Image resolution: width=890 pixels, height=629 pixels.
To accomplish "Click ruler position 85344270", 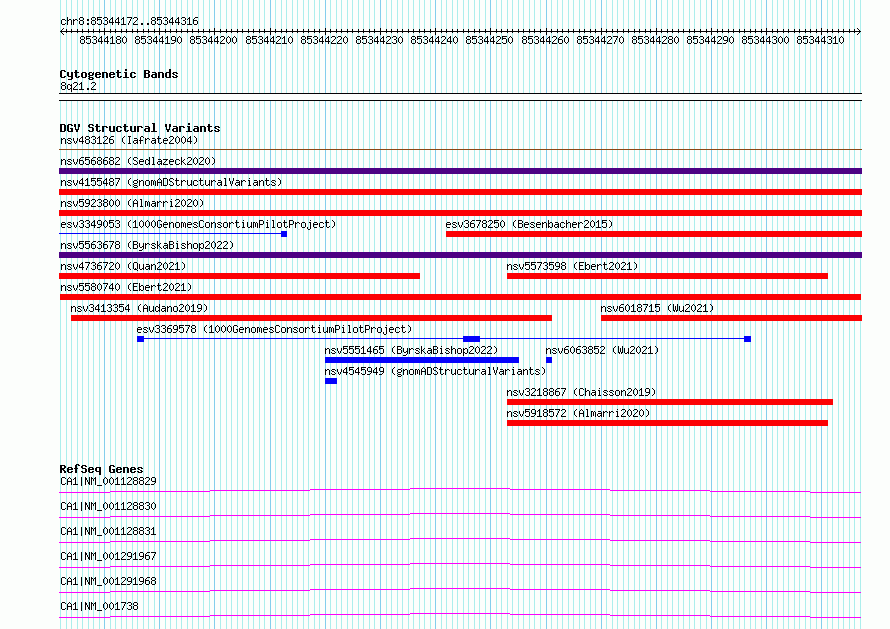I will [x=600, y=40].
